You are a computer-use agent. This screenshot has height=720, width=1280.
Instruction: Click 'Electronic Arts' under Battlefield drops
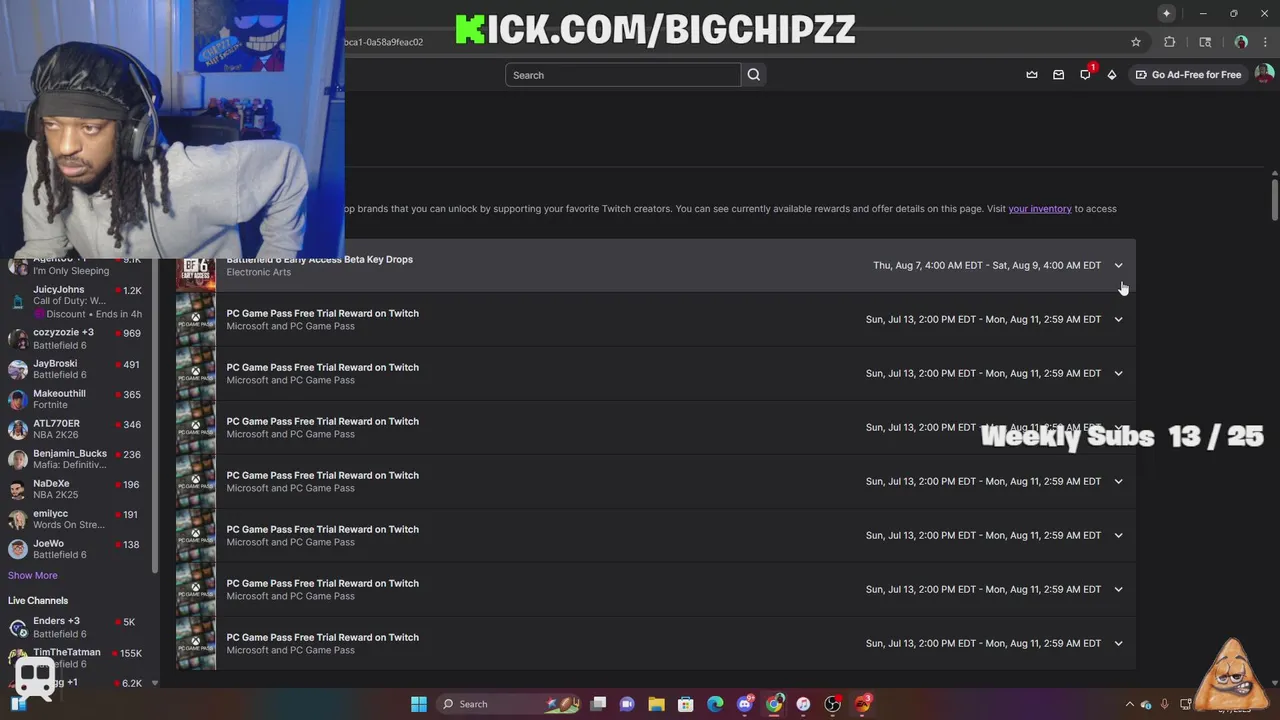259,272
